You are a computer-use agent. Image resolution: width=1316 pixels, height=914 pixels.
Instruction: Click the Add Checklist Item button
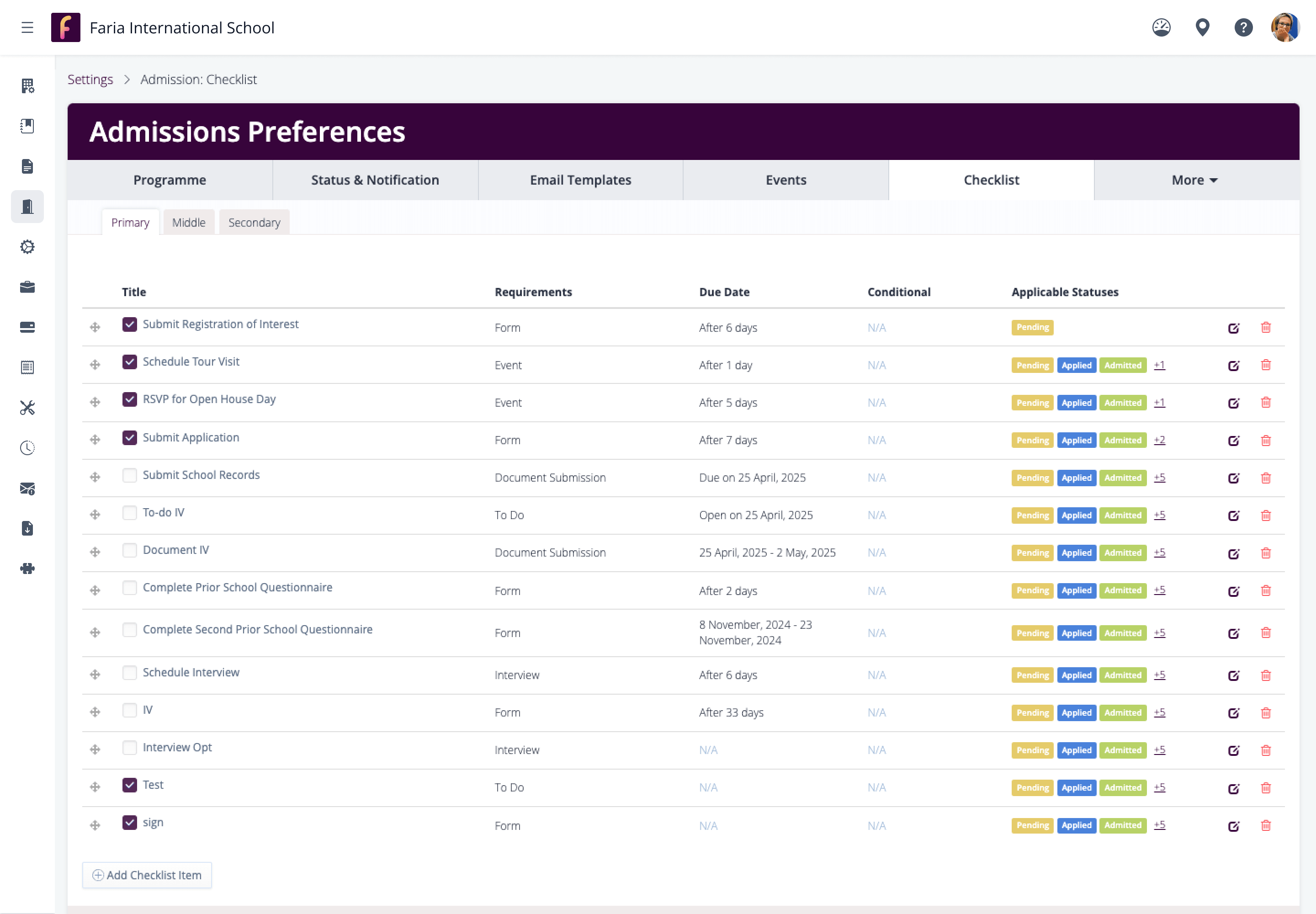point(147,875)
